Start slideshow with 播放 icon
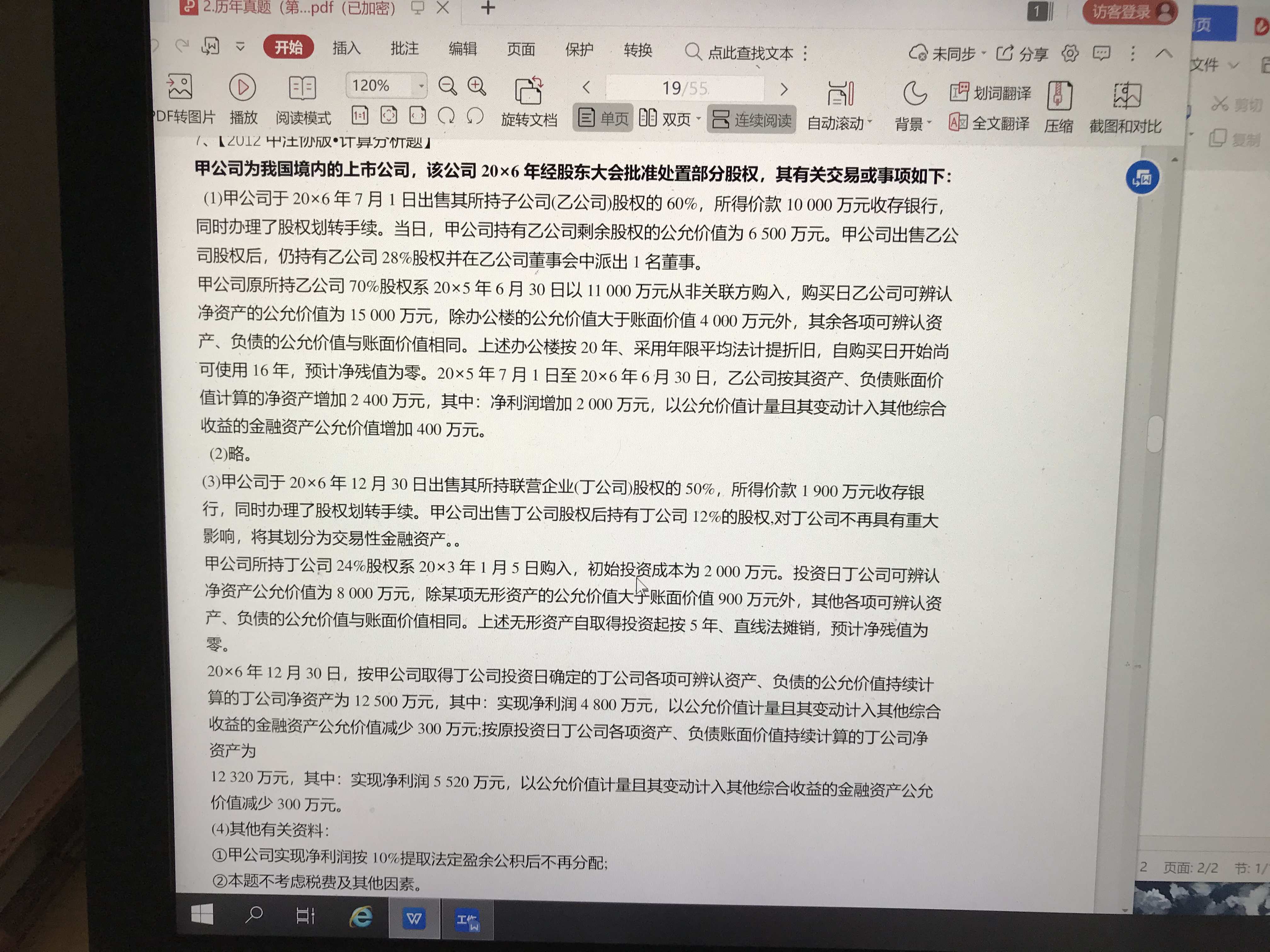 [x=242, y=88]
